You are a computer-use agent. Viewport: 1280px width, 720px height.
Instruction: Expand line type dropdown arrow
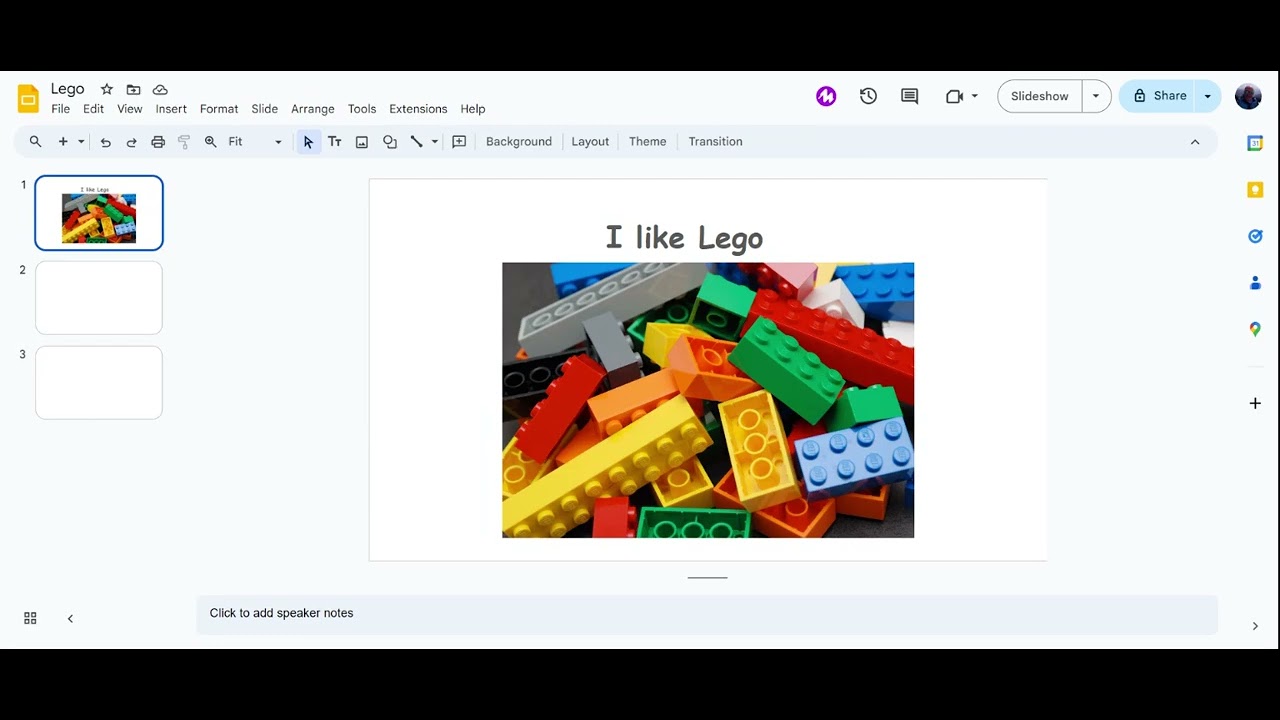pos(435,142)
